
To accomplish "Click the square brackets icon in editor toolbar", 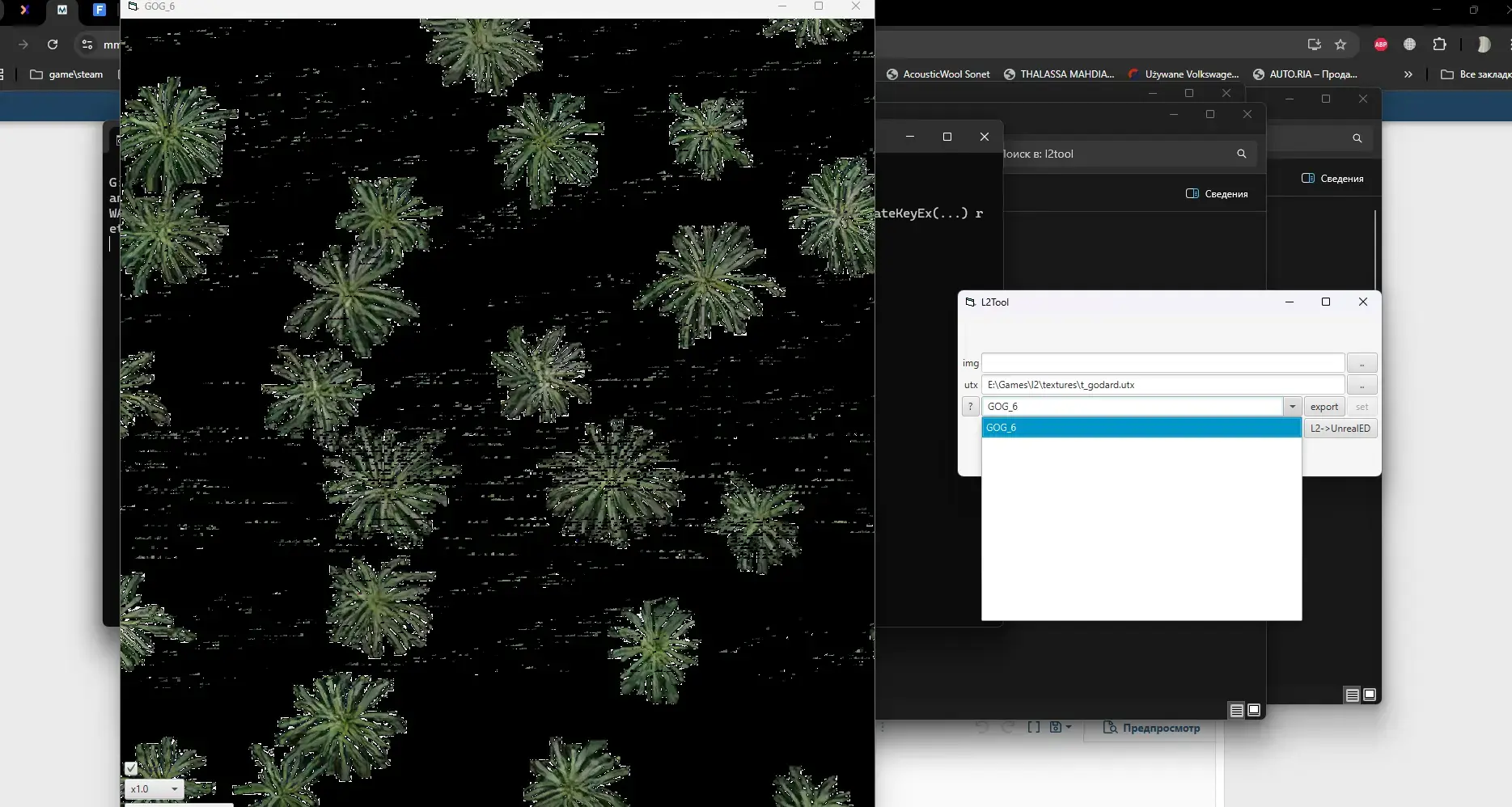I will click(x=1034, y=727).
